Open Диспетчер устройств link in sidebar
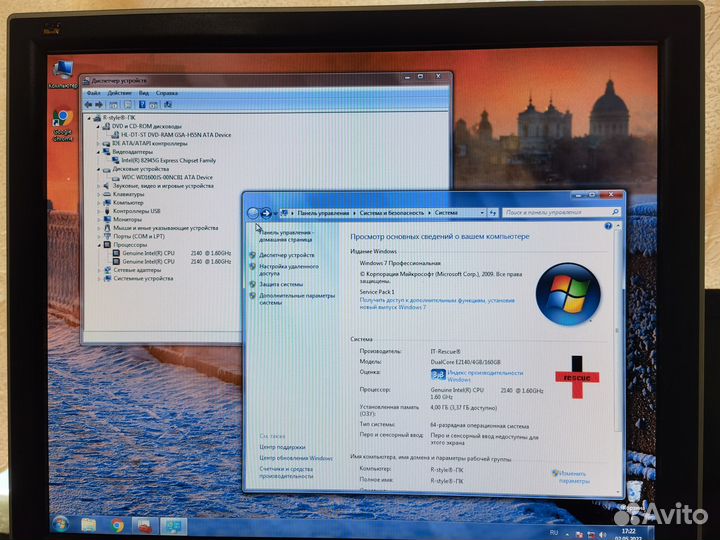Screen dimensions: 720x540 pos(287,255)
